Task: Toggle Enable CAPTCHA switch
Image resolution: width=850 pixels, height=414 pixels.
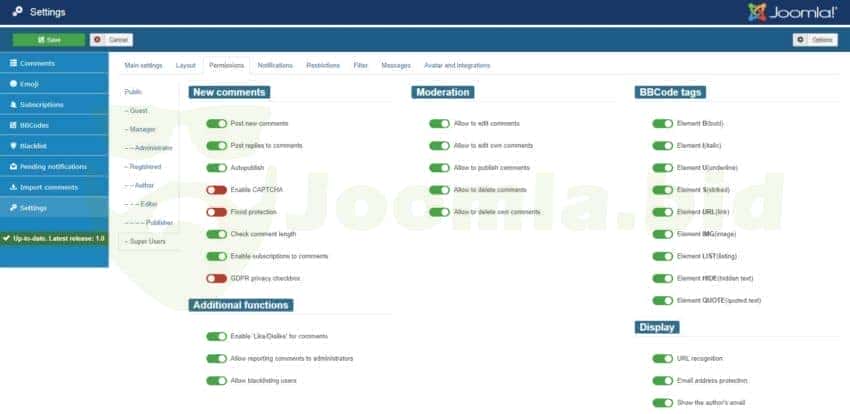Action: tap(216, 190)
